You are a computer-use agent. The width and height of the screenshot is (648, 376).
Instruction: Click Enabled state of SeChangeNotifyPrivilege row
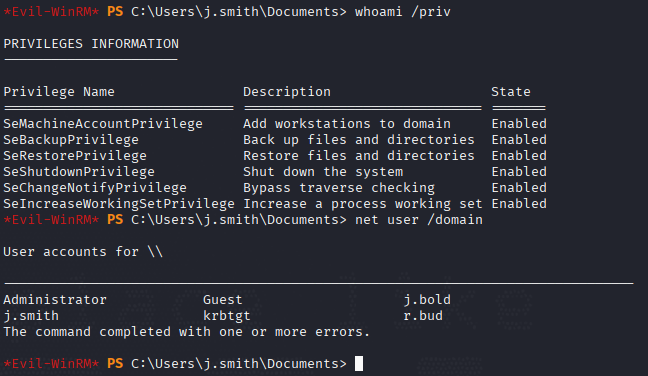[x=519, y=188]
